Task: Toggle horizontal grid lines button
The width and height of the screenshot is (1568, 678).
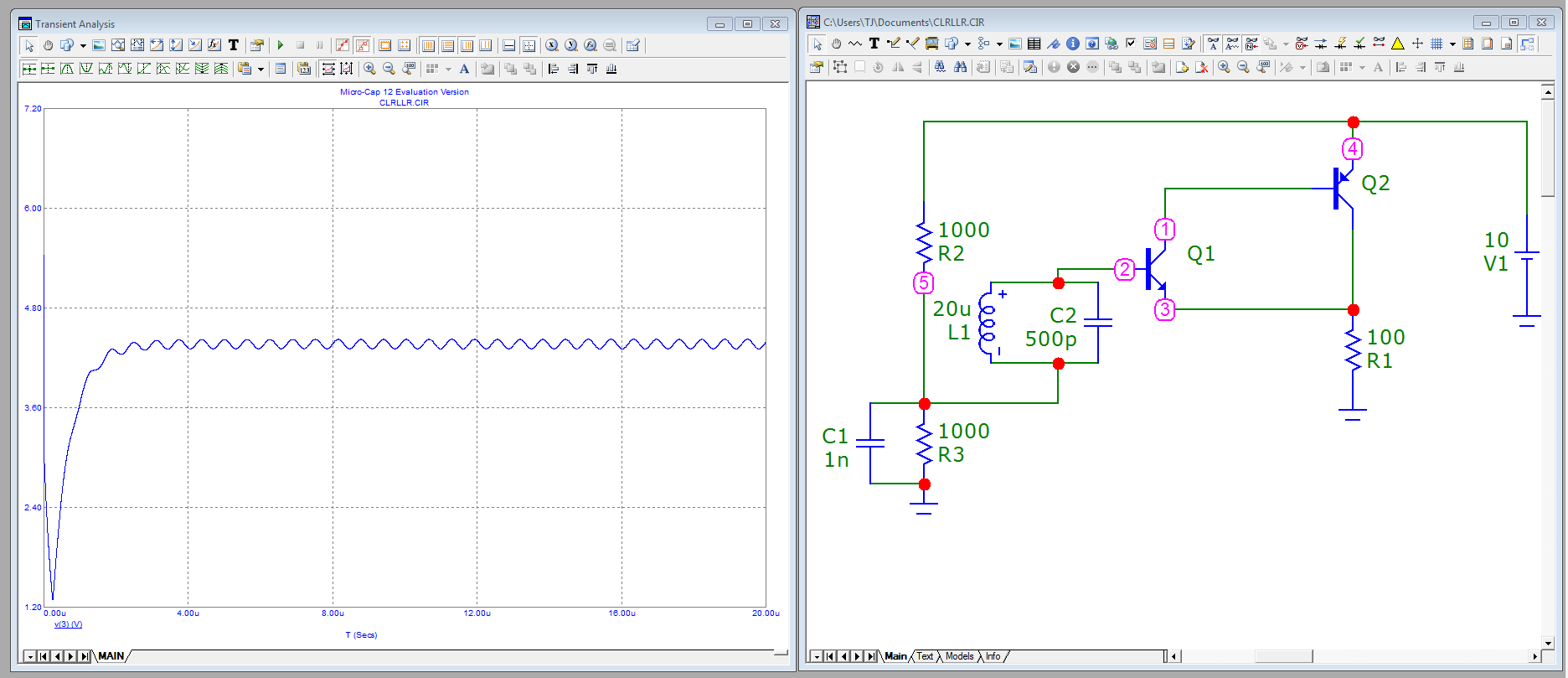Action: [447, 45]
